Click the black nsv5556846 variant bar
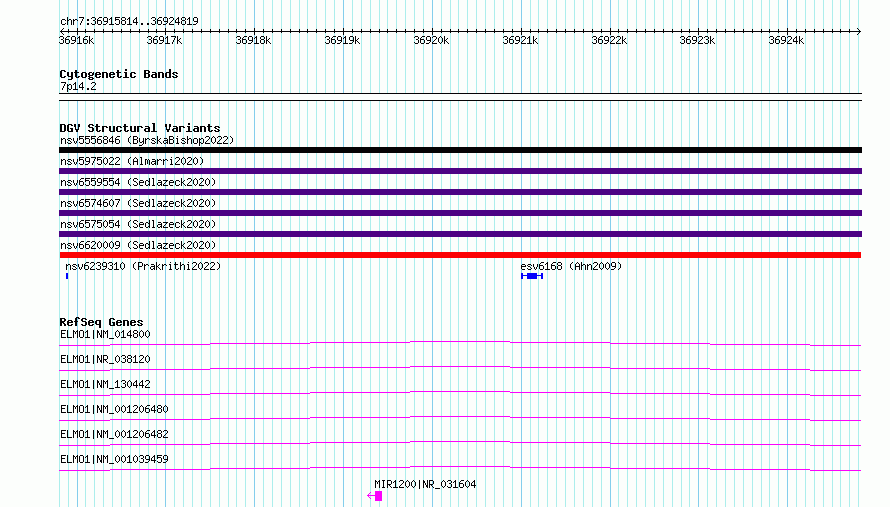890x507 pixels. click(x=460, y=150)
